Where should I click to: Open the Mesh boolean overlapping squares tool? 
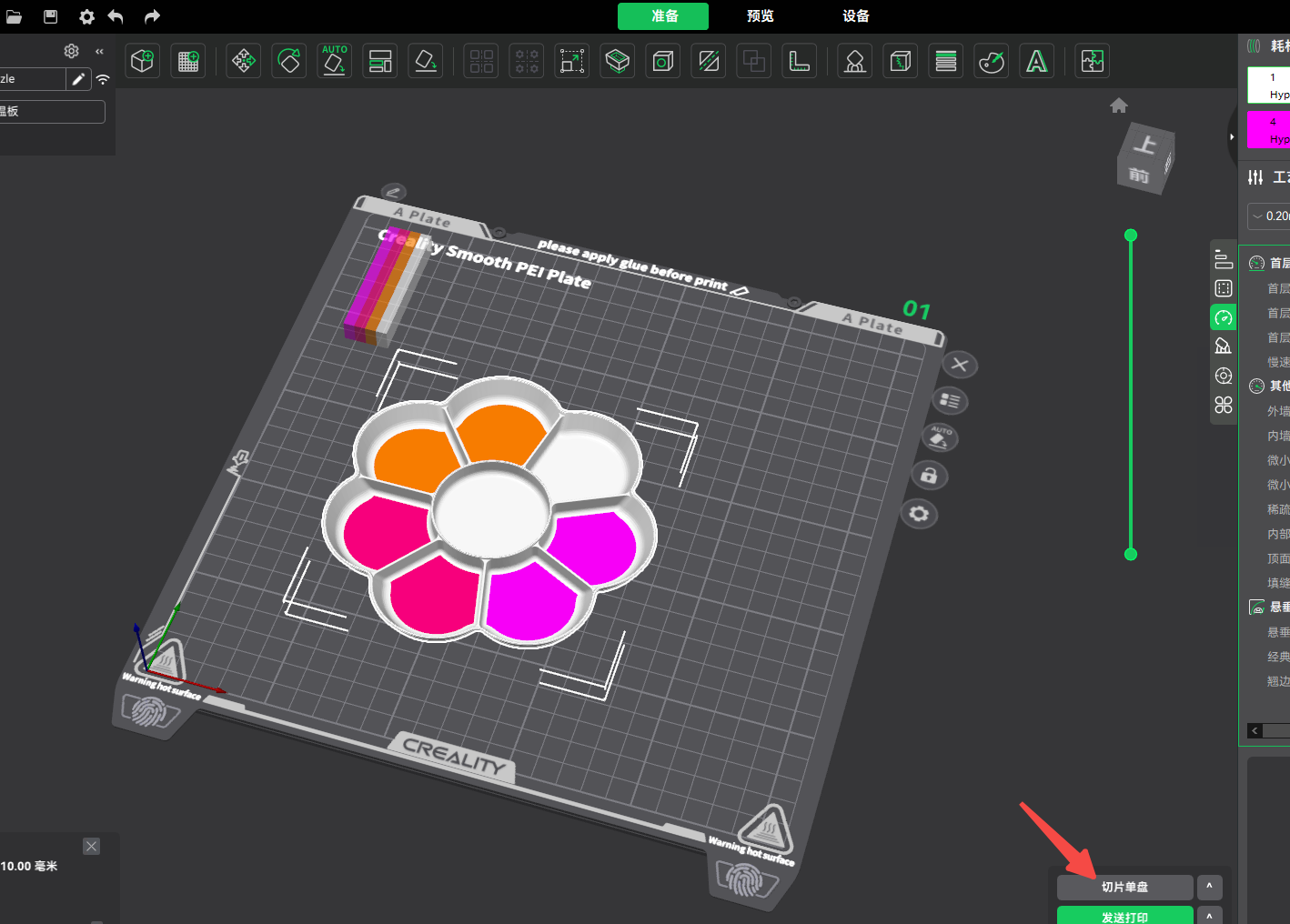tap(754, 61)
